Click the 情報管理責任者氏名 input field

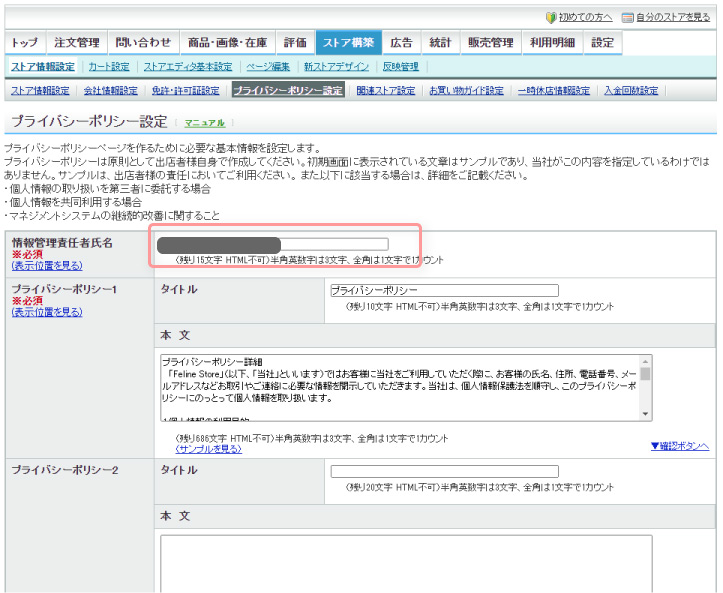tap(273, 245)
